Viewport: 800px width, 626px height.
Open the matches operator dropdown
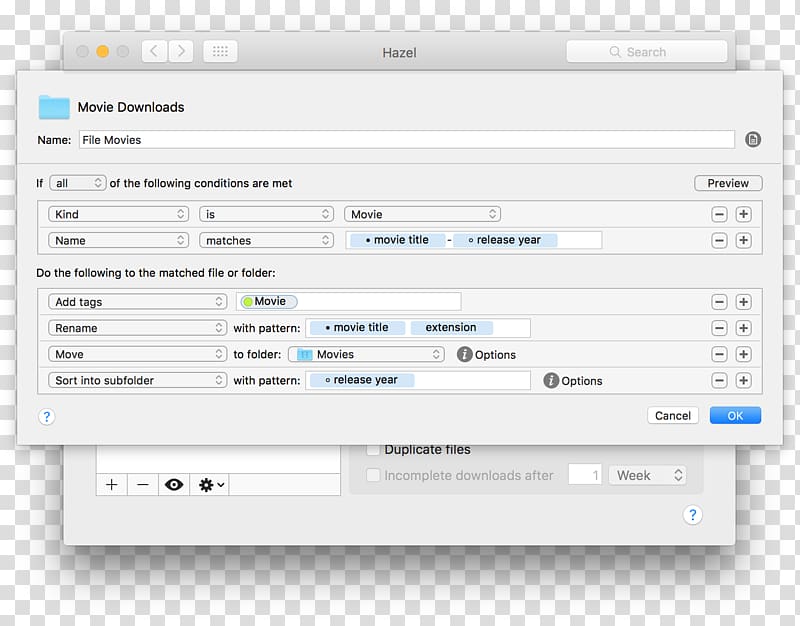pyautogui.click(x=266, y=240)
